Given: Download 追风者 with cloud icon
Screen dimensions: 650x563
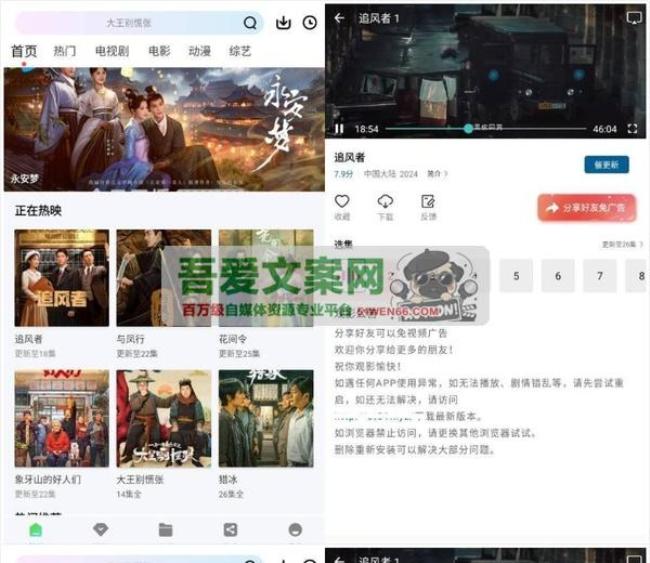Looking at the screenshot, I should click(385, 201).
